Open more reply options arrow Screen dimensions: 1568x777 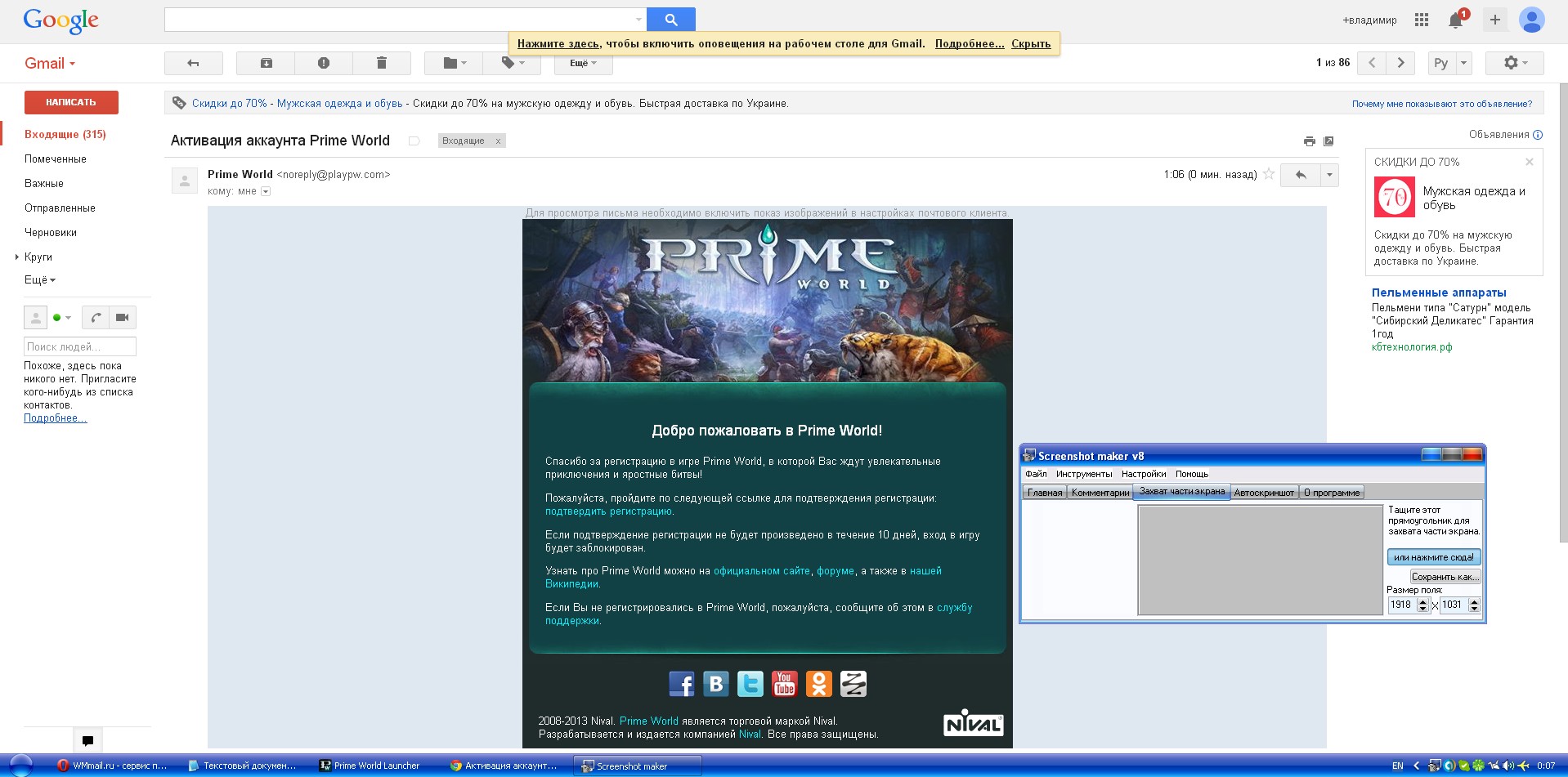[x=1329, y=175]
